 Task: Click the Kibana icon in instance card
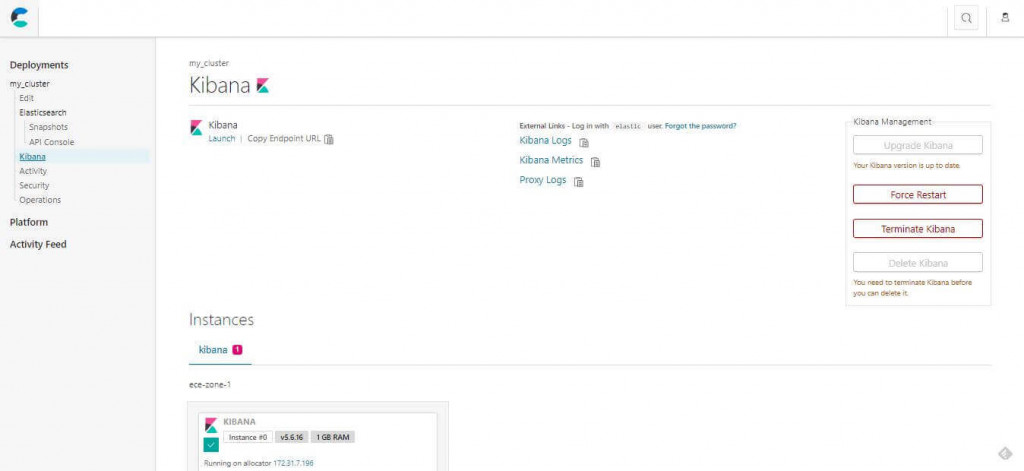[x=211, y=425]
